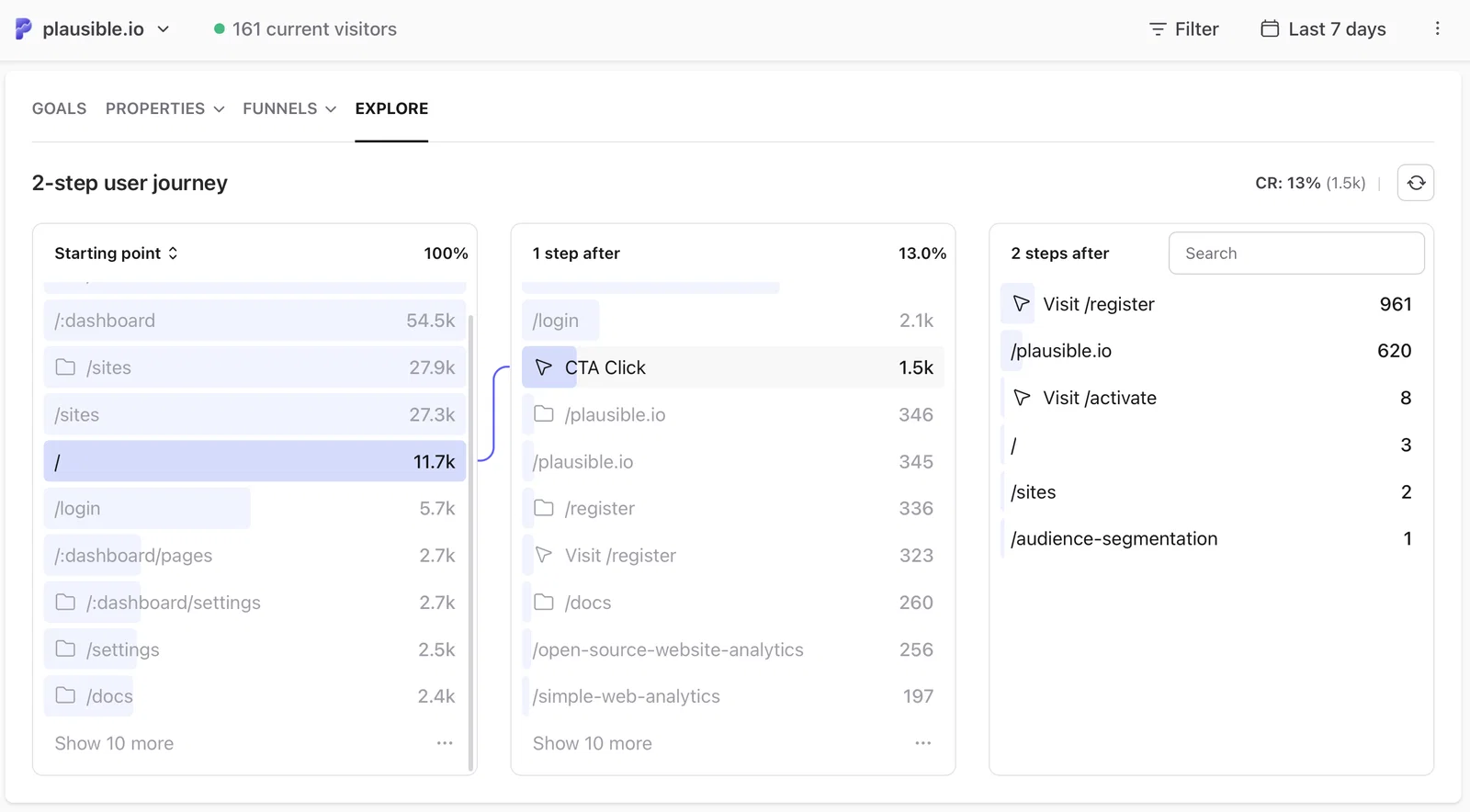Click the Search field in 2 steps after
This screenshot has width=1470, height=812.
(x=1296, y=254)
